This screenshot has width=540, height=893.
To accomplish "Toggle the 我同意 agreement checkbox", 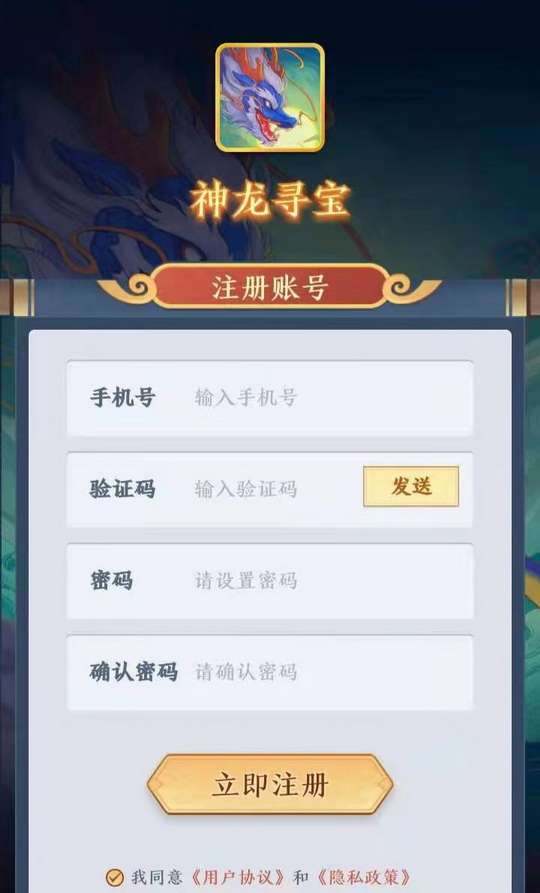I will 115,877.
